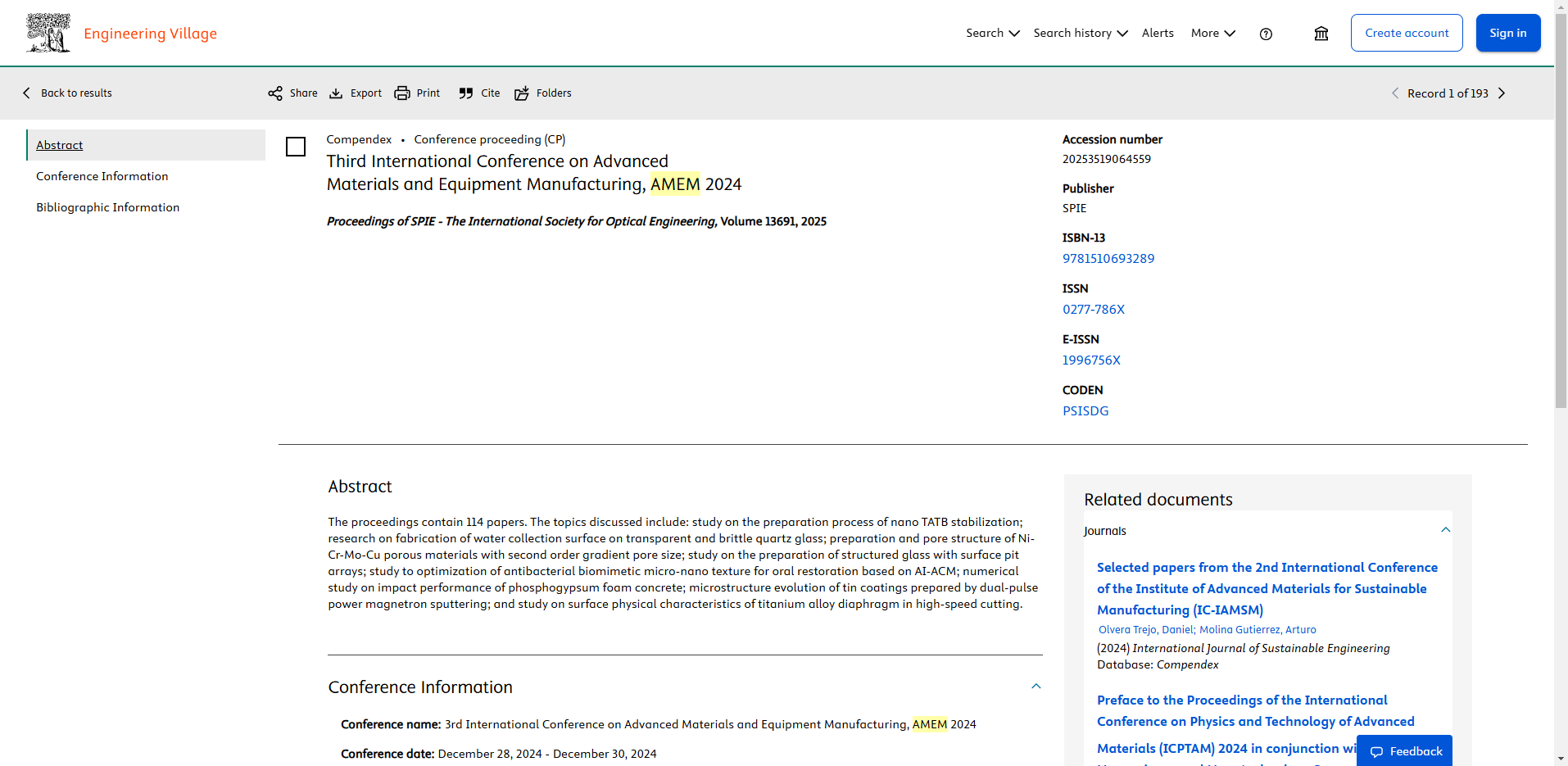
Task: Click the Create account button
Action: click(1407, 33)
